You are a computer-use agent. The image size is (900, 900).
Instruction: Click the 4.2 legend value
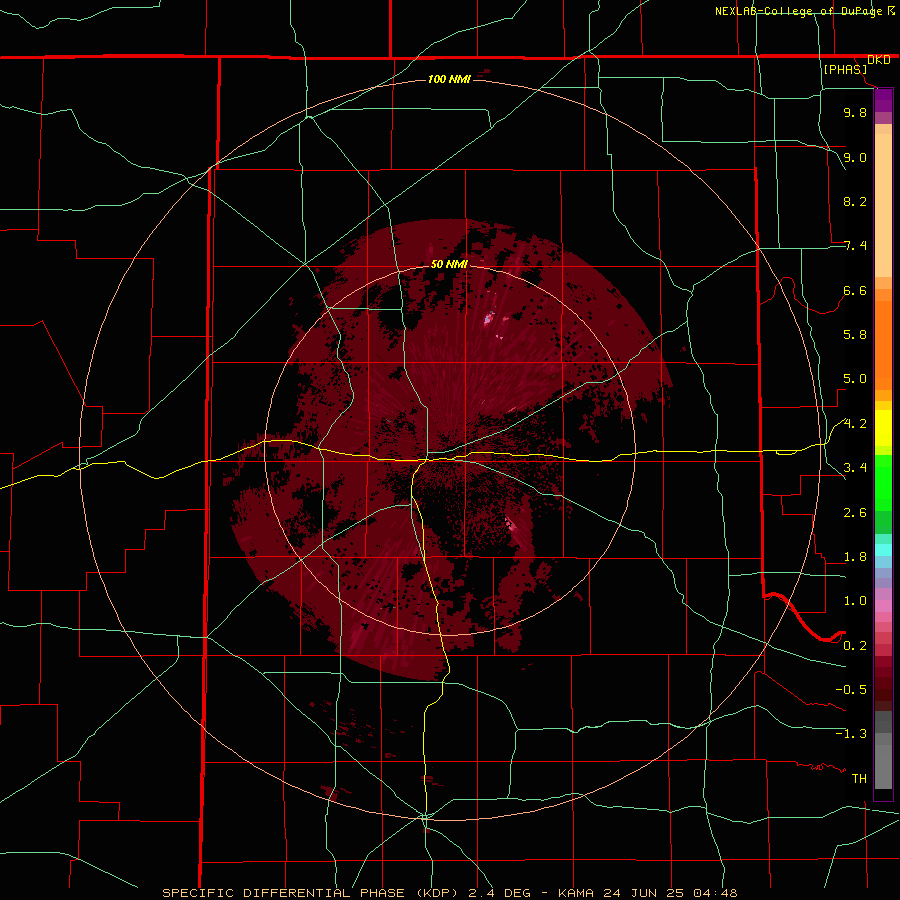tap(855, 424)
